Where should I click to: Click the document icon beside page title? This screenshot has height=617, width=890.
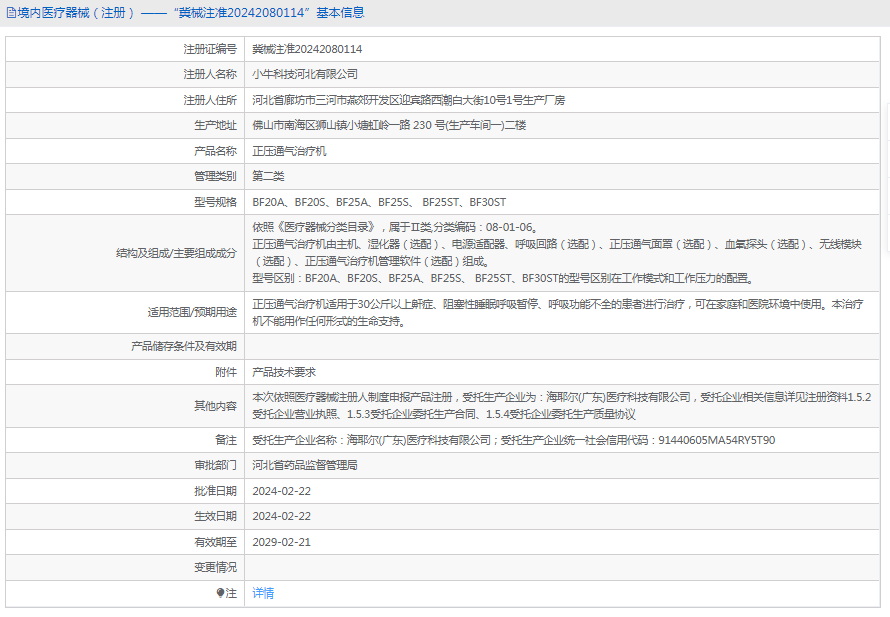11,13
